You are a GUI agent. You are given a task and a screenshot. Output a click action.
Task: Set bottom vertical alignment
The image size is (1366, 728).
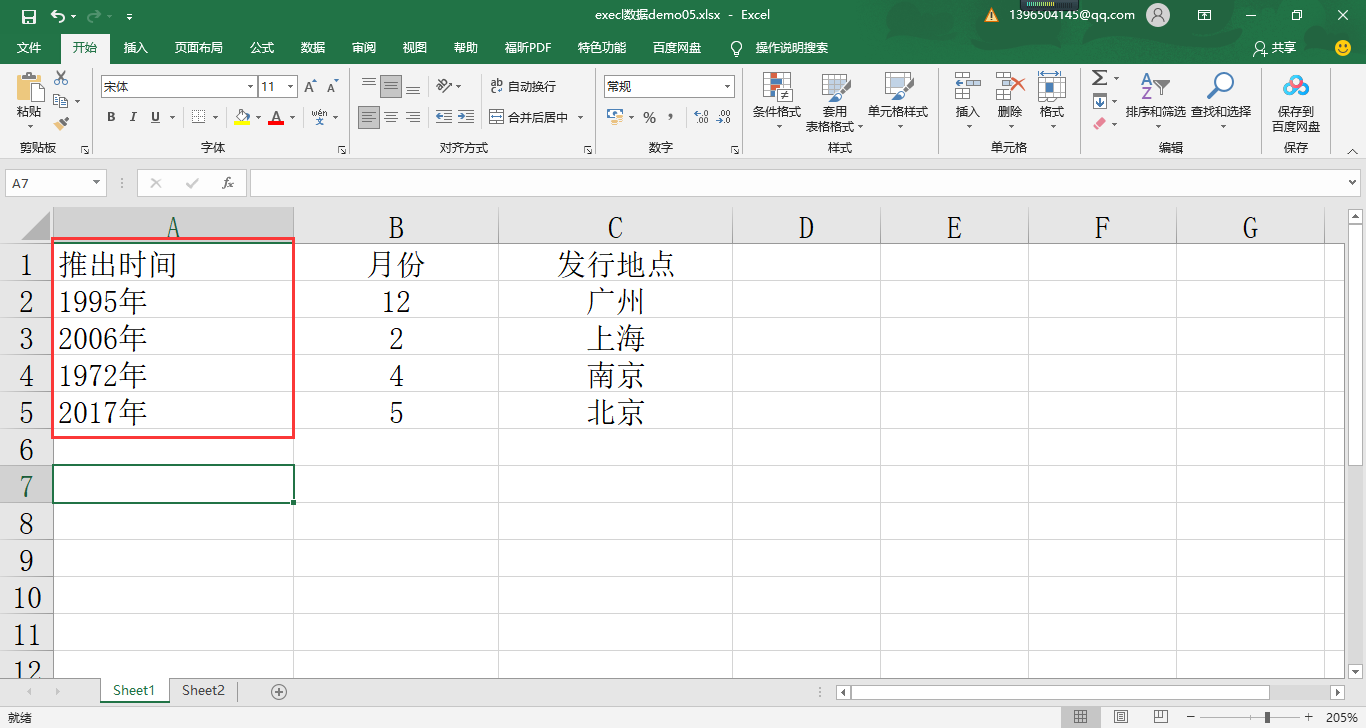[413, 86]
